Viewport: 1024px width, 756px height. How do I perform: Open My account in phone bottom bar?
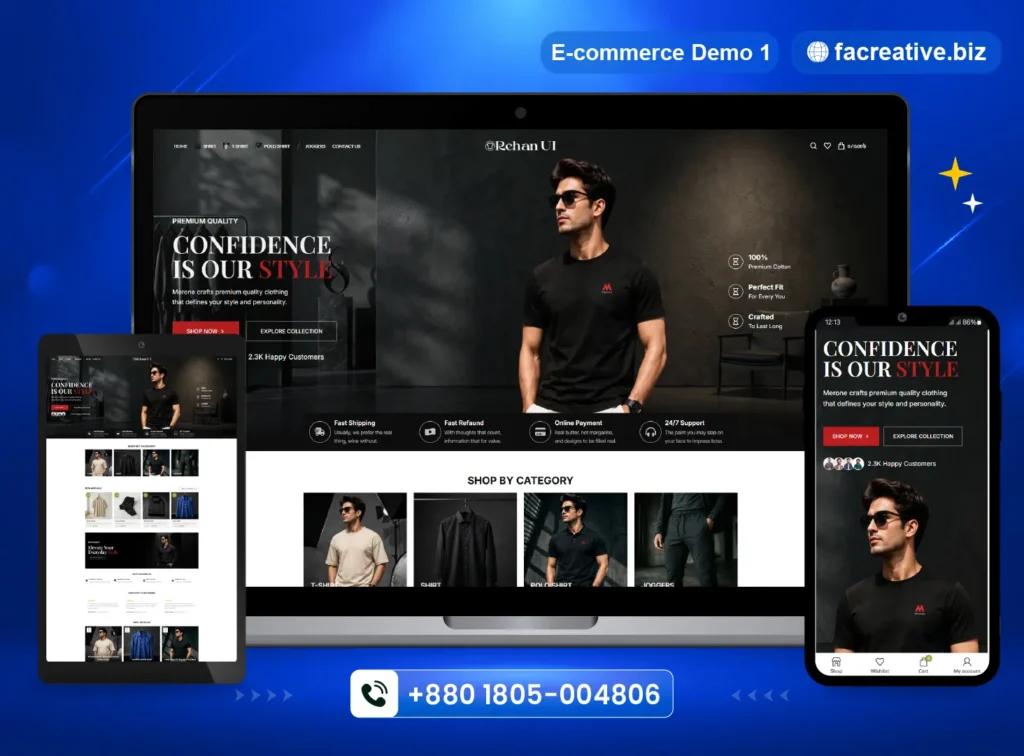(967, 665)
